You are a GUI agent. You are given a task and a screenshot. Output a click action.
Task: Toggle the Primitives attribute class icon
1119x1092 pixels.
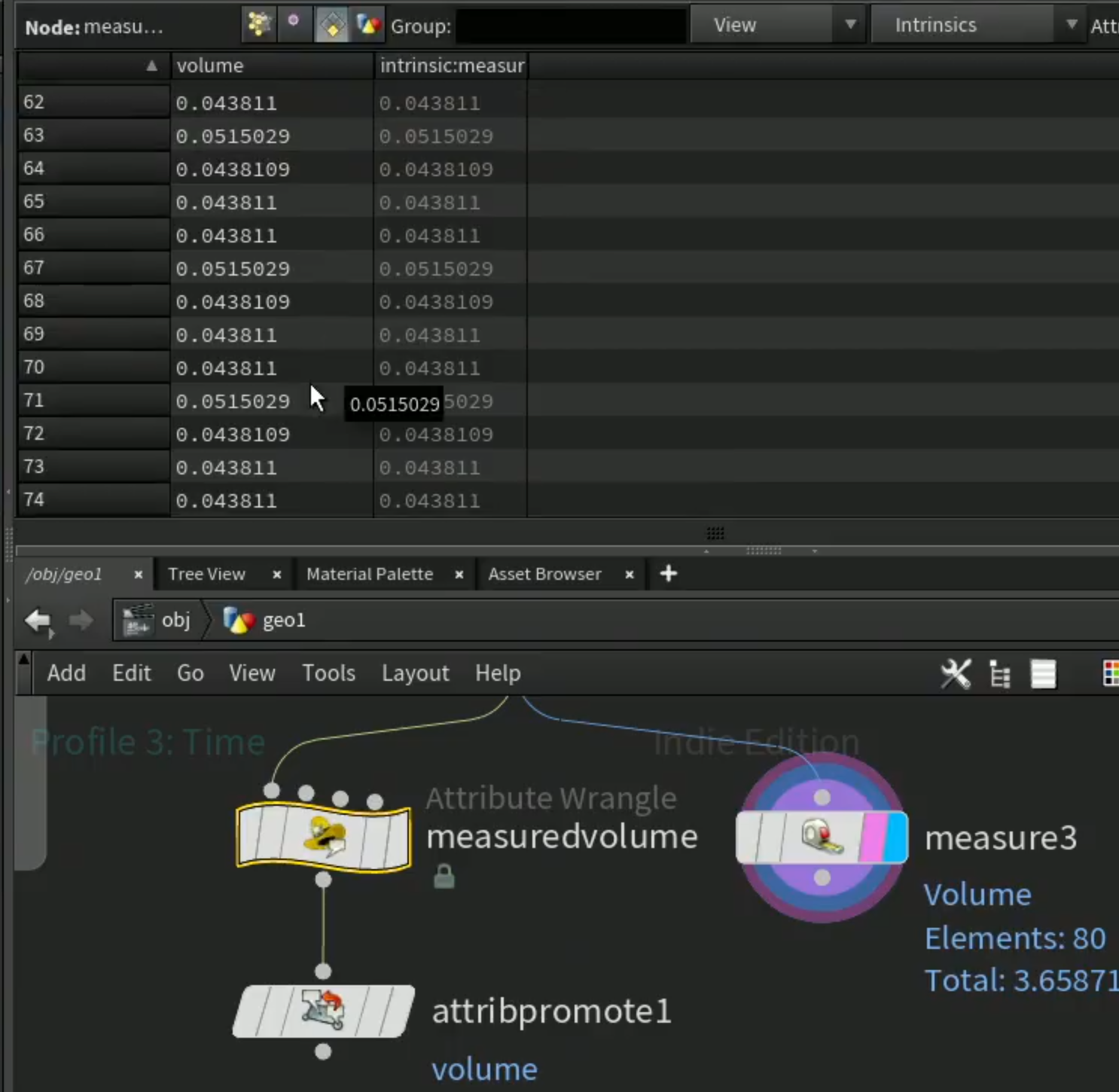(331, 25)
